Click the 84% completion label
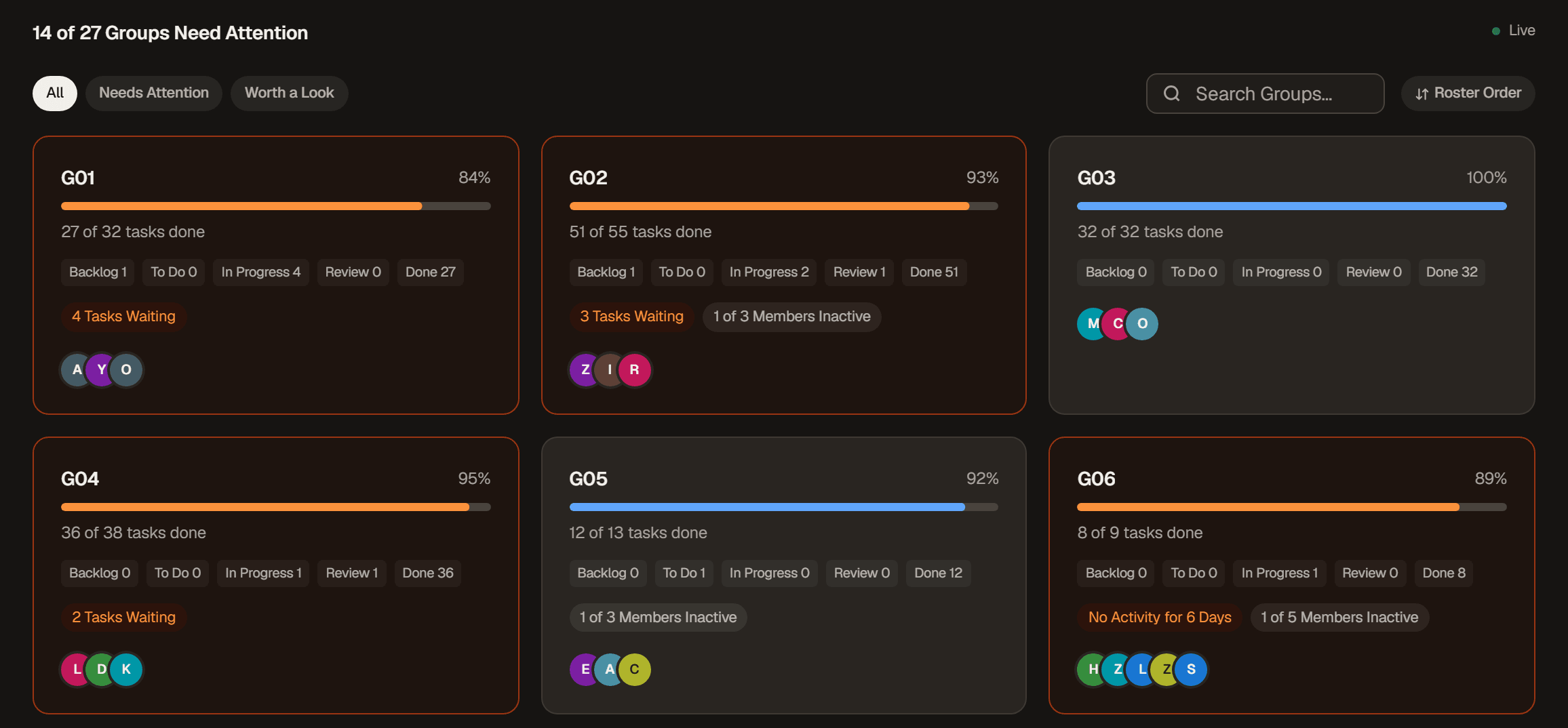Image resolution: width=1568 pixels, height=728 pixels. coord(474,178)
